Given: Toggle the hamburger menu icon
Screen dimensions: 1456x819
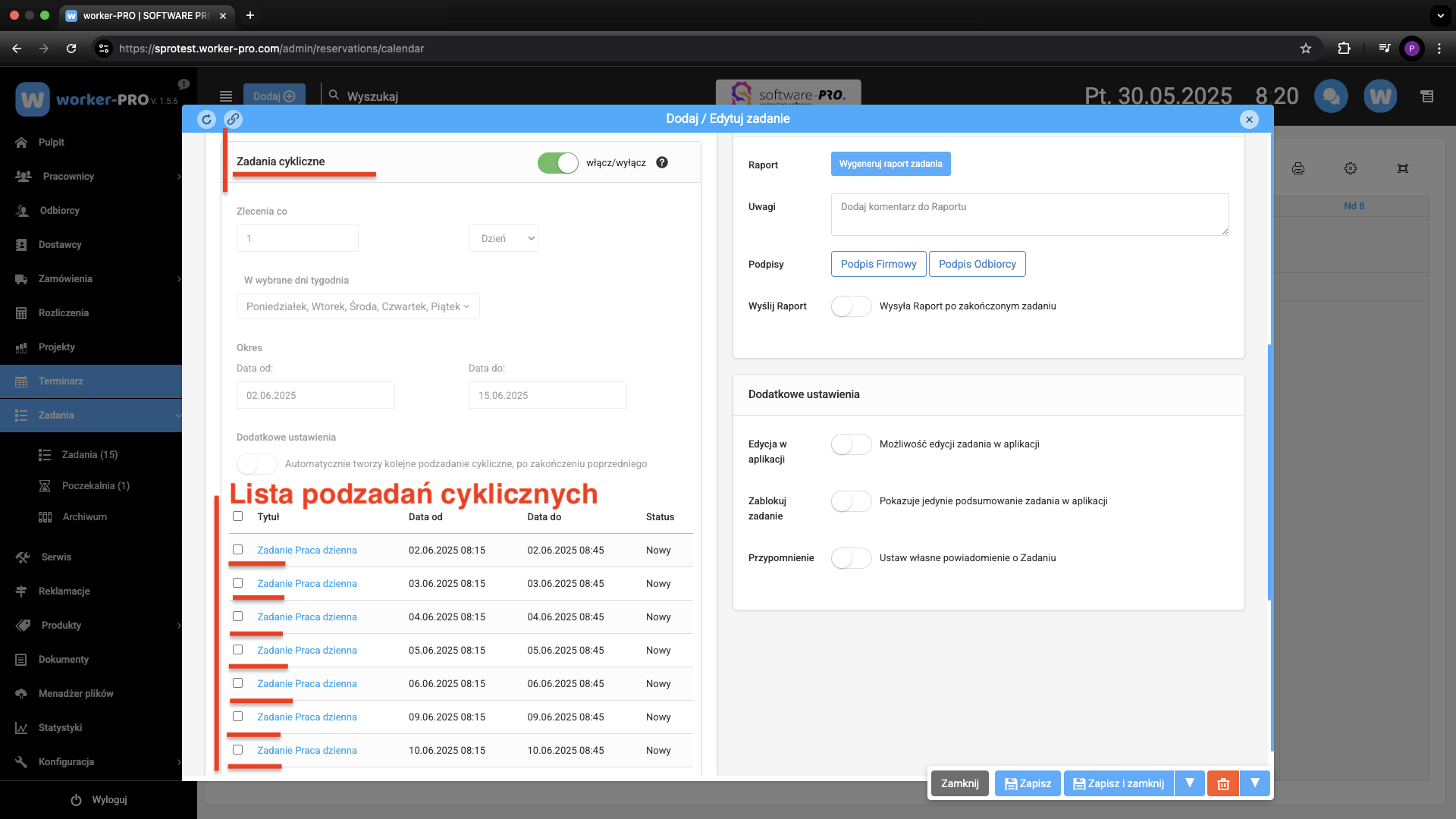Looking at the screenshot, I should pos(226,96).
